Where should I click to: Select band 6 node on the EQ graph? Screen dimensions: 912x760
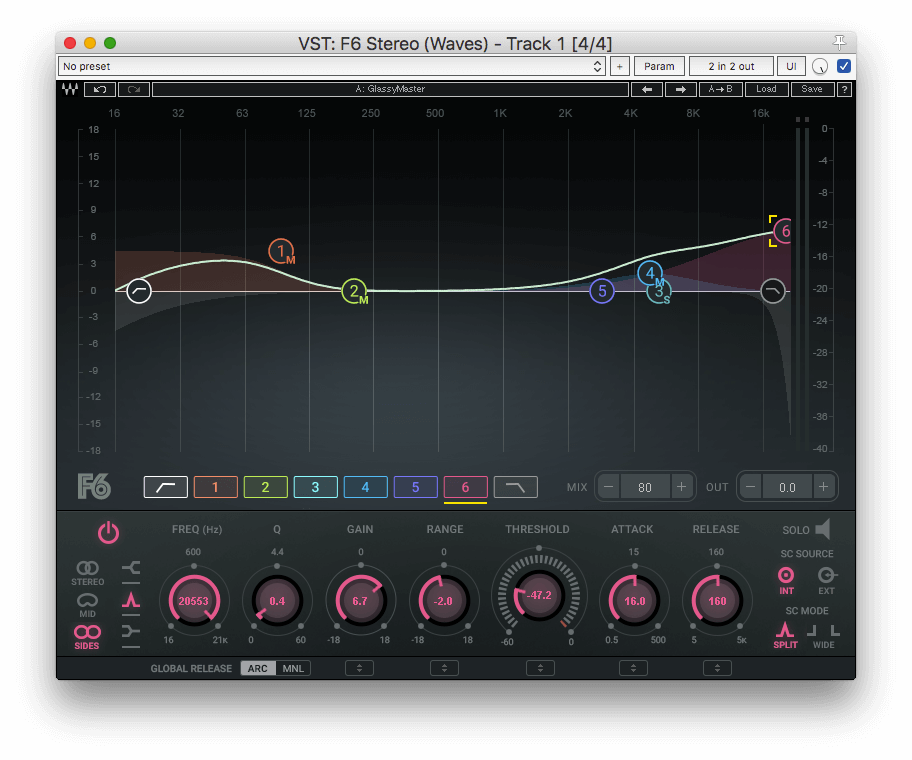coord(784,231)
